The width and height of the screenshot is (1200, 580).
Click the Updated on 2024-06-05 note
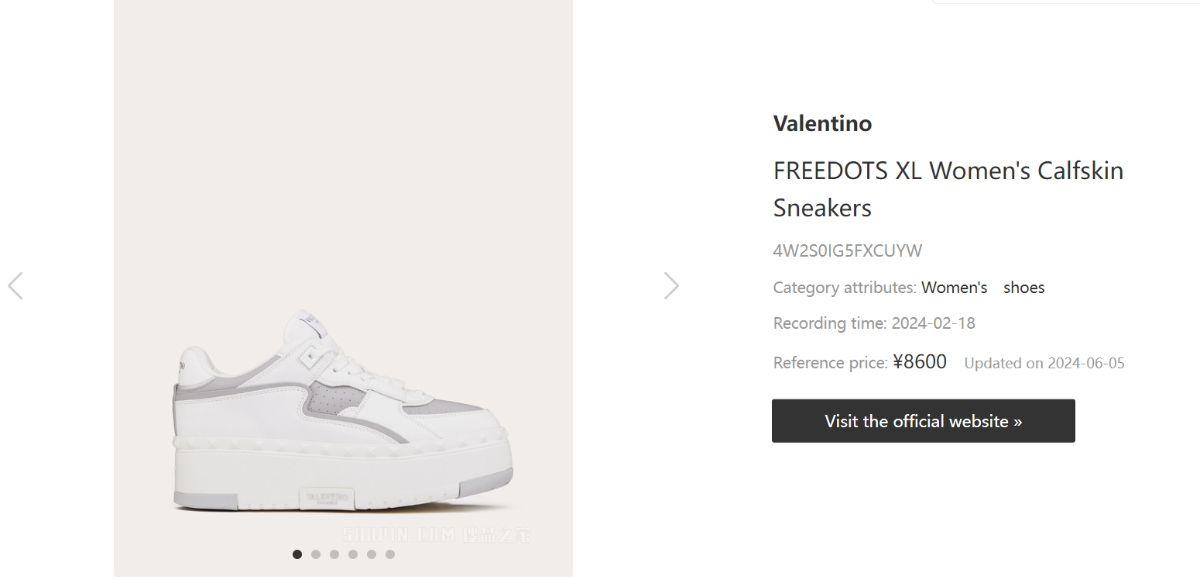(x=1044, y=363)
